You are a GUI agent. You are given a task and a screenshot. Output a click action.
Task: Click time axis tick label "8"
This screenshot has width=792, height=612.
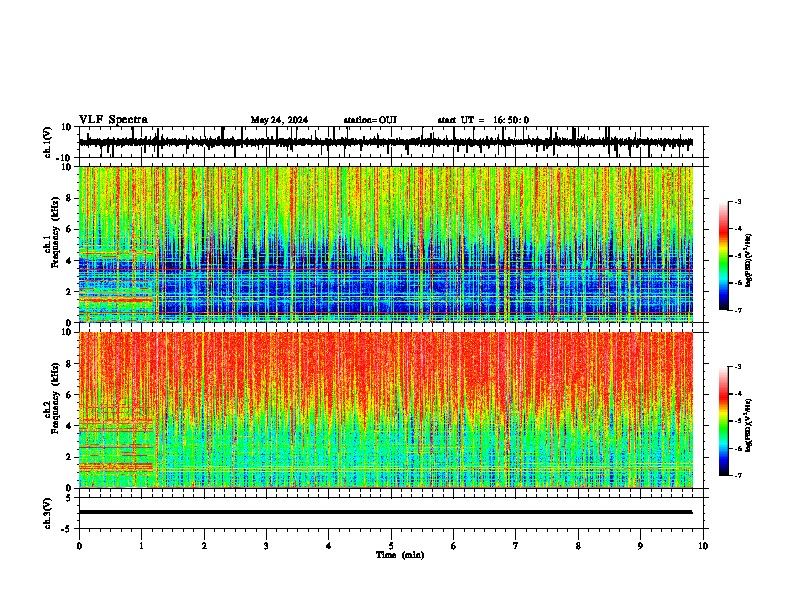pyautogui.click(x=578, y=546)
